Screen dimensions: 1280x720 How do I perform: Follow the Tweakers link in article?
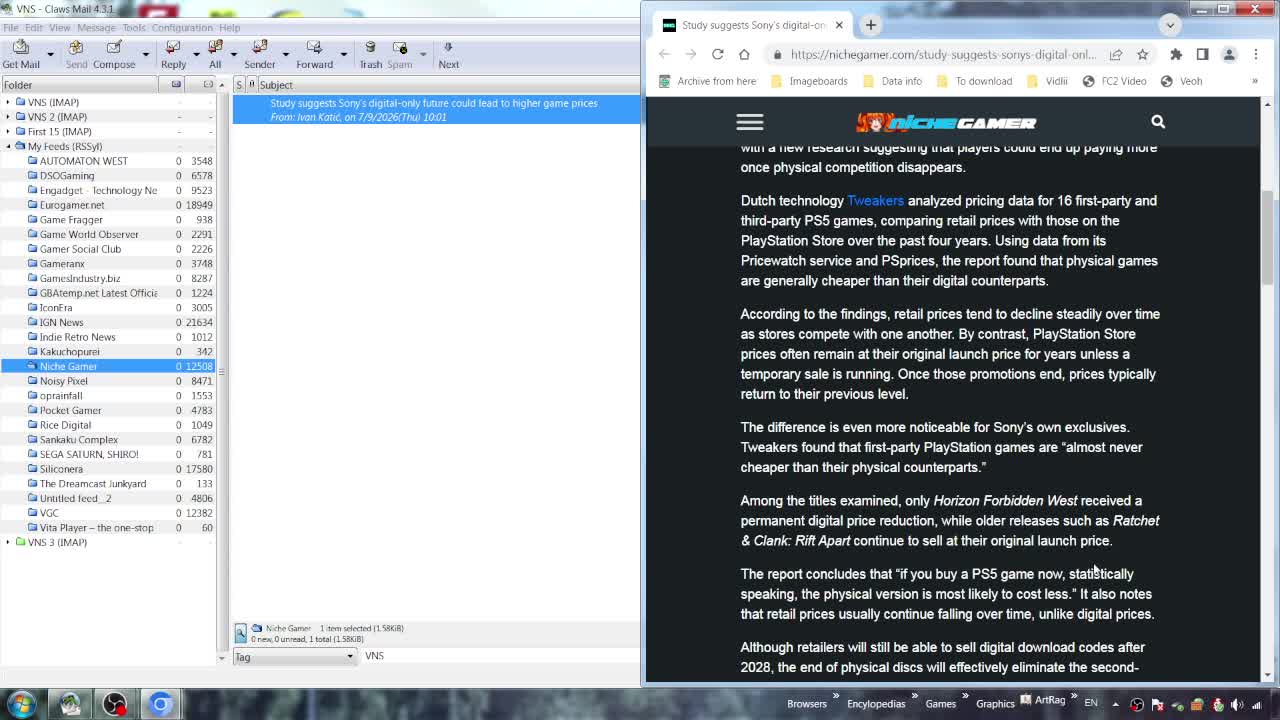[875, 201]
